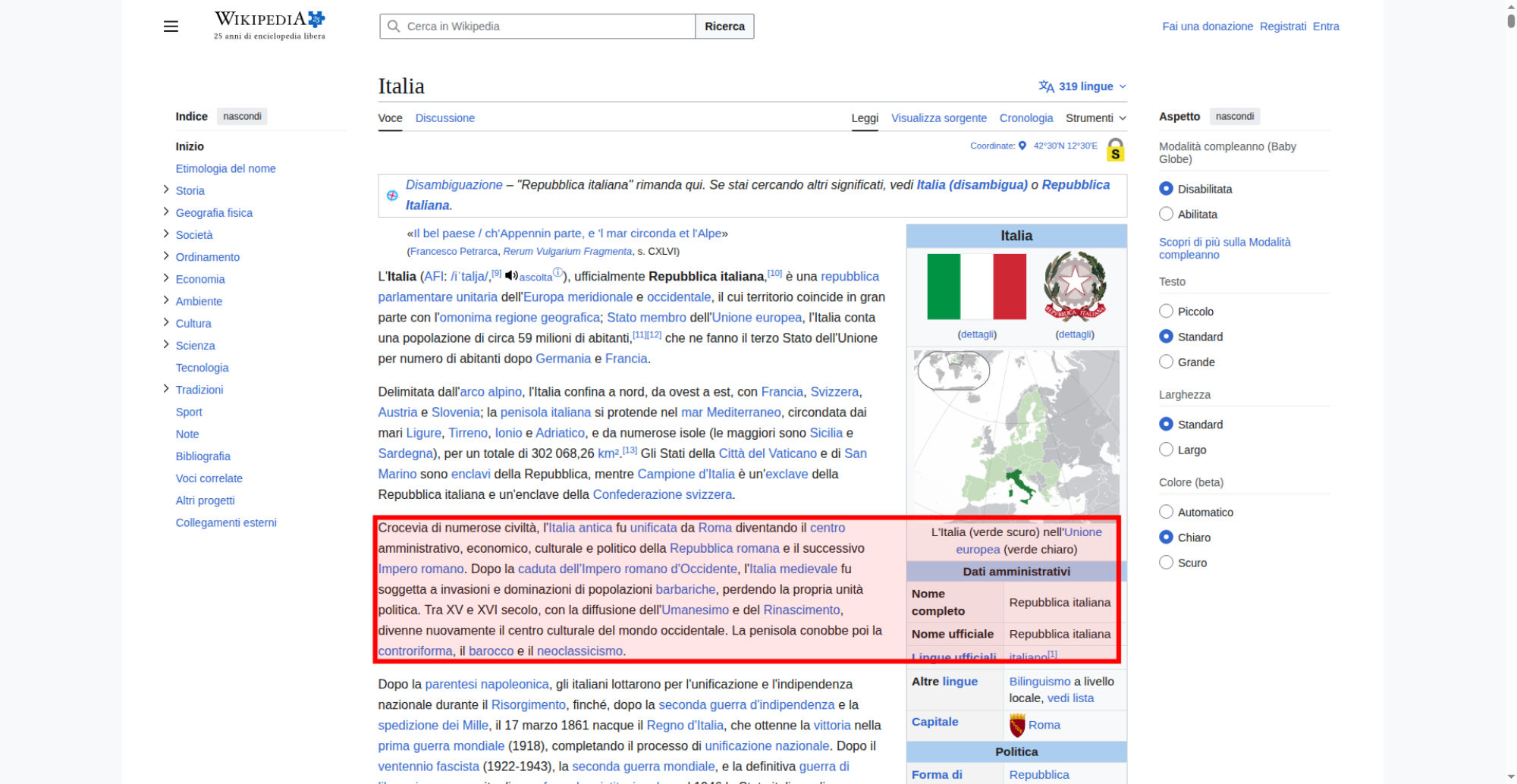Click the page vertical scrollbar

tap(1511, 379)
